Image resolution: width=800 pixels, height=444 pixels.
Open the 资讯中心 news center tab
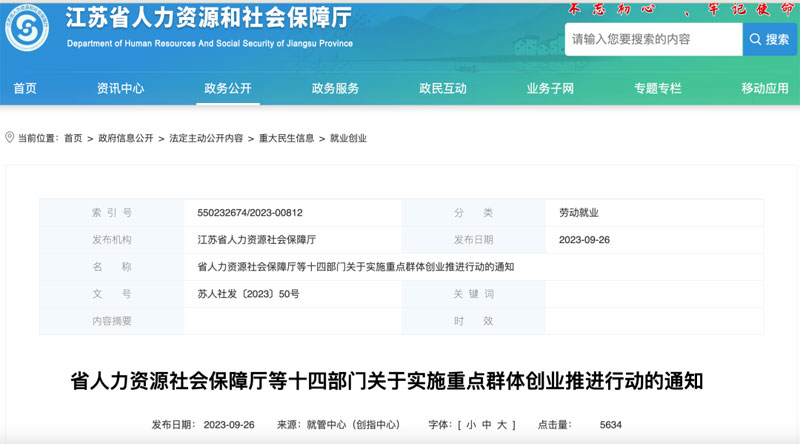[120, 88]
